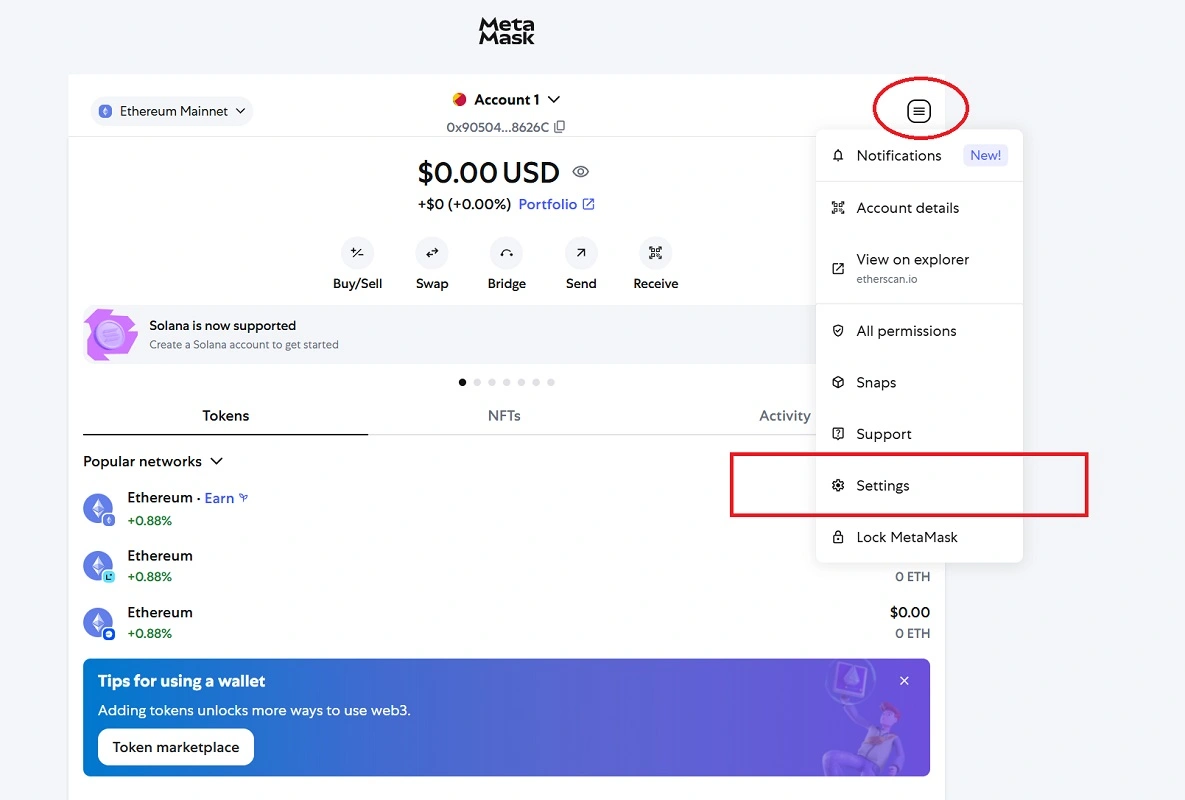Click the MetaMask logo at top

[x=506, y=32]
